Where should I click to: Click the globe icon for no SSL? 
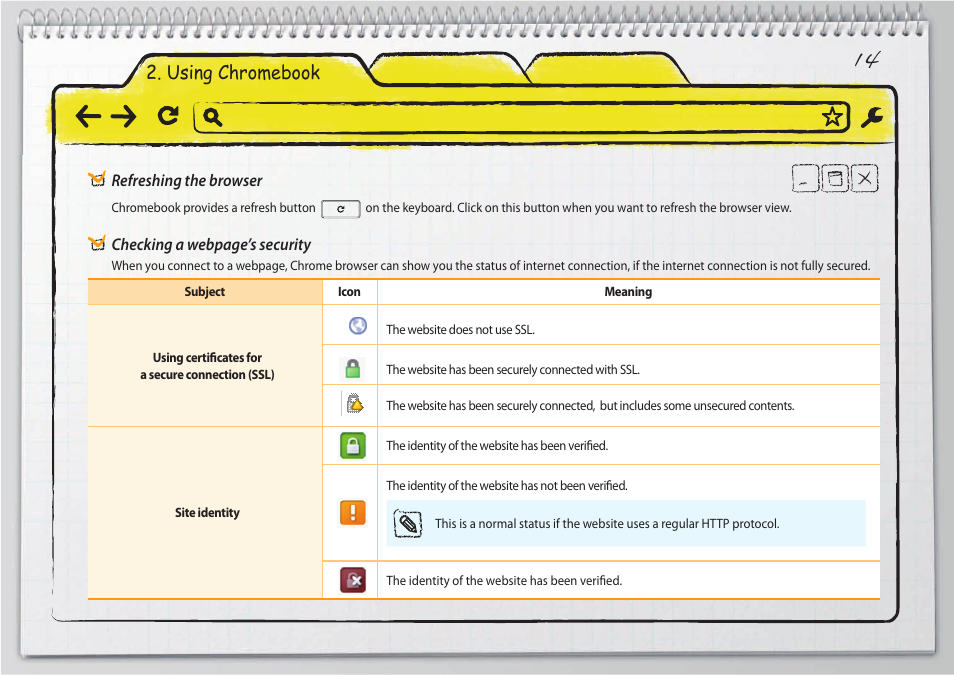point(358,326)
